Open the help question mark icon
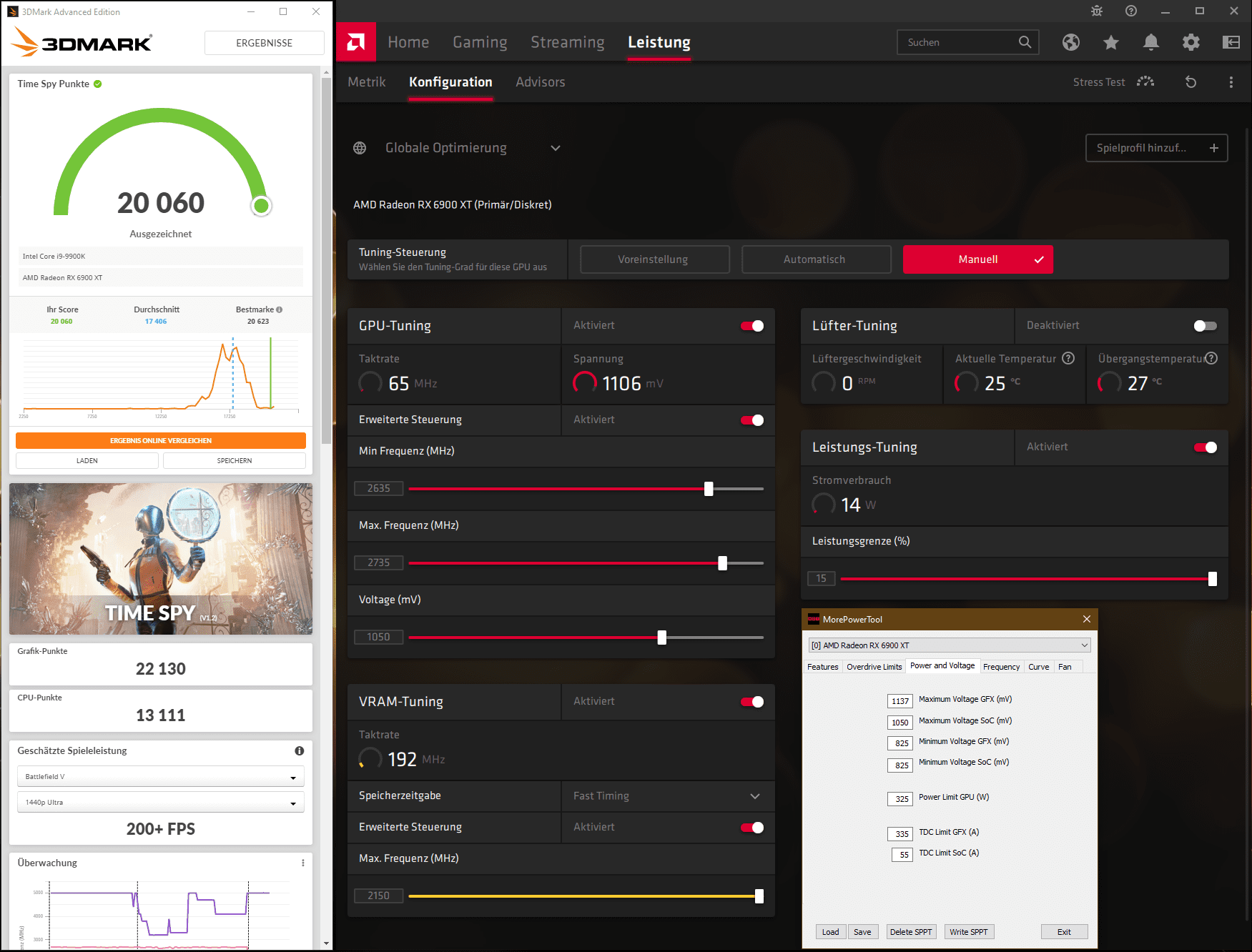Screen dimensions: 1252x952 tap(1131, 11)
